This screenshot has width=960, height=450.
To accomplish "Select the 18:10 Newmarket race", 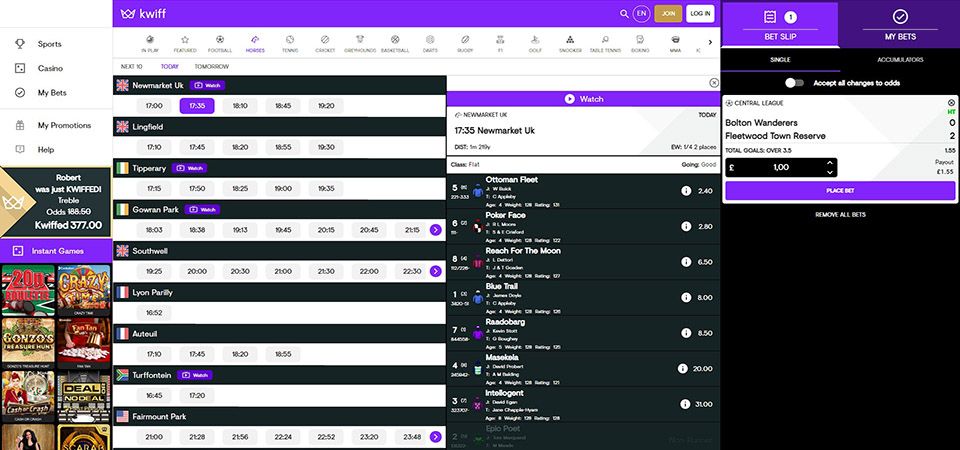I will 240,106.
